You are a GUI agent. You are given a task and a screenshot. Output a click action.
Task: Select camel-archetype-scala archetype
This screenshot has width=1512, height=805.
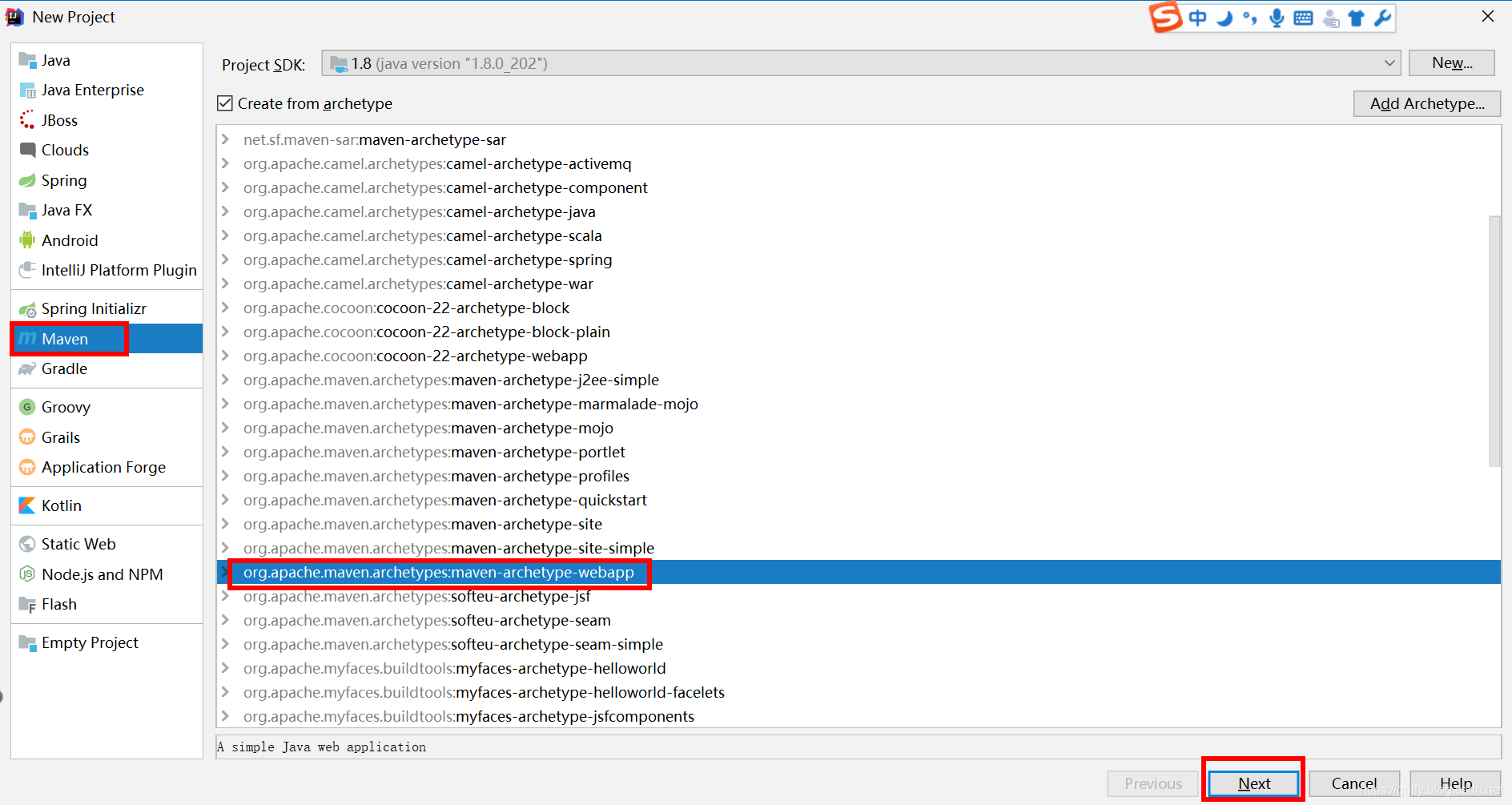tap(859, 235)
